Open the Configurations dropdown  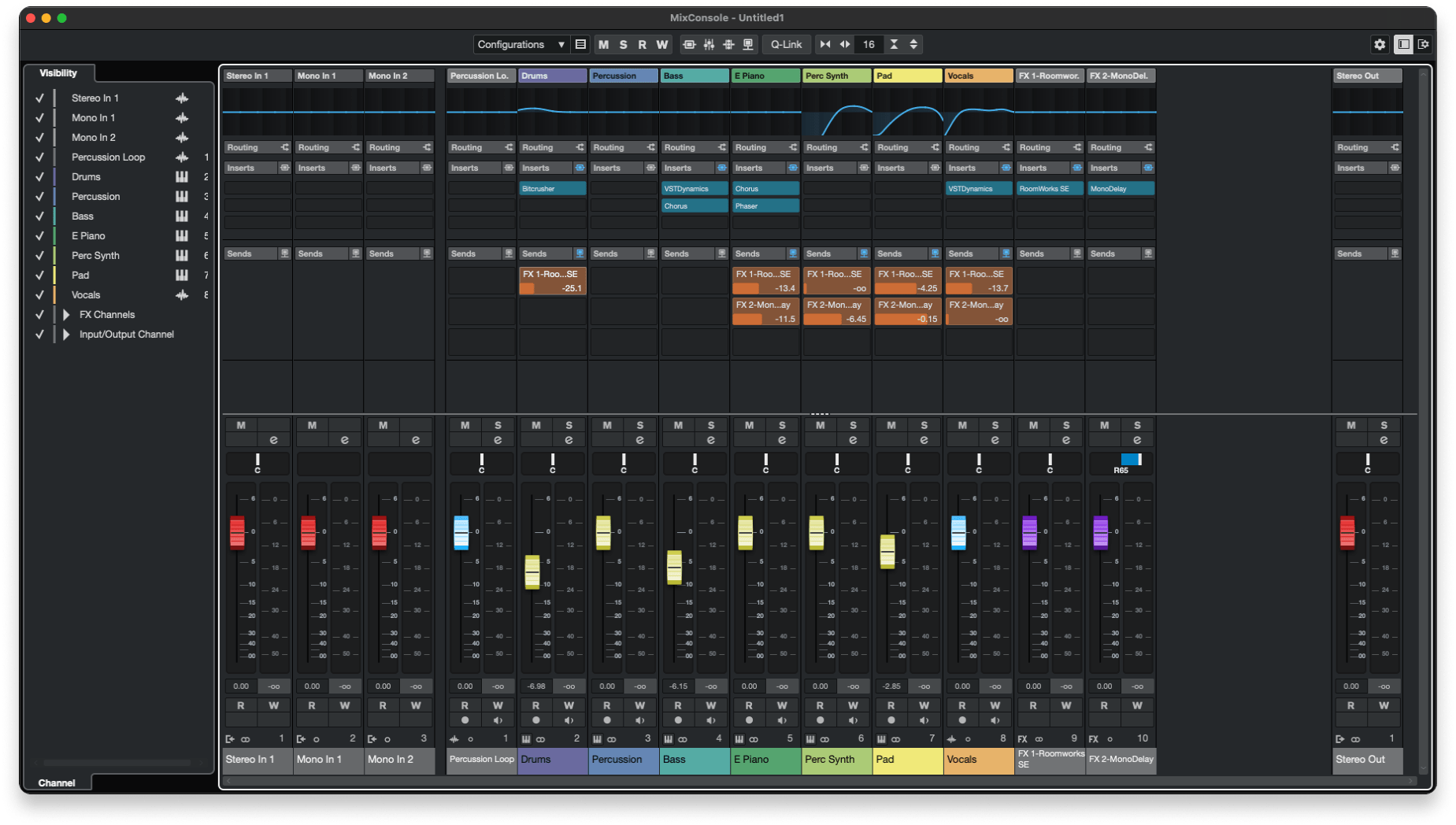pos(521,45)
